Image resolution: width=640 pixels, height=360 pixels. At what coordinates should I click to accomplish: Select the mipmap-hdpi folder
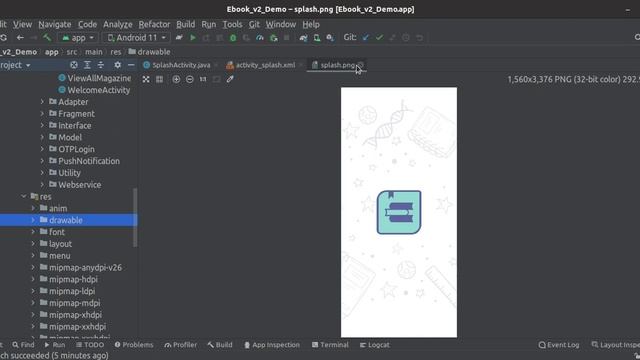[x=69, y=279]
